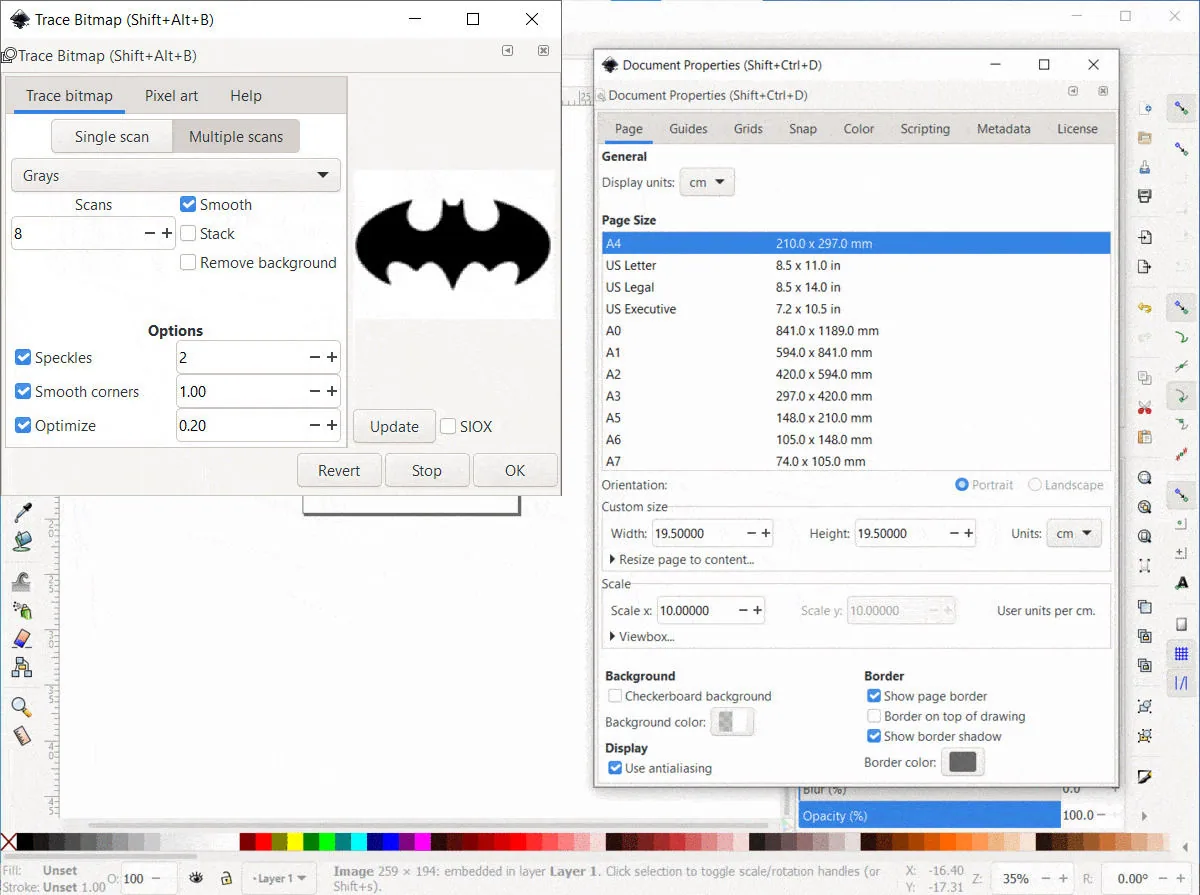Image resolution: width=1200 pixels, height=895 pixels.
Task: Click the Zoom selection icon
Action: 1145,478
